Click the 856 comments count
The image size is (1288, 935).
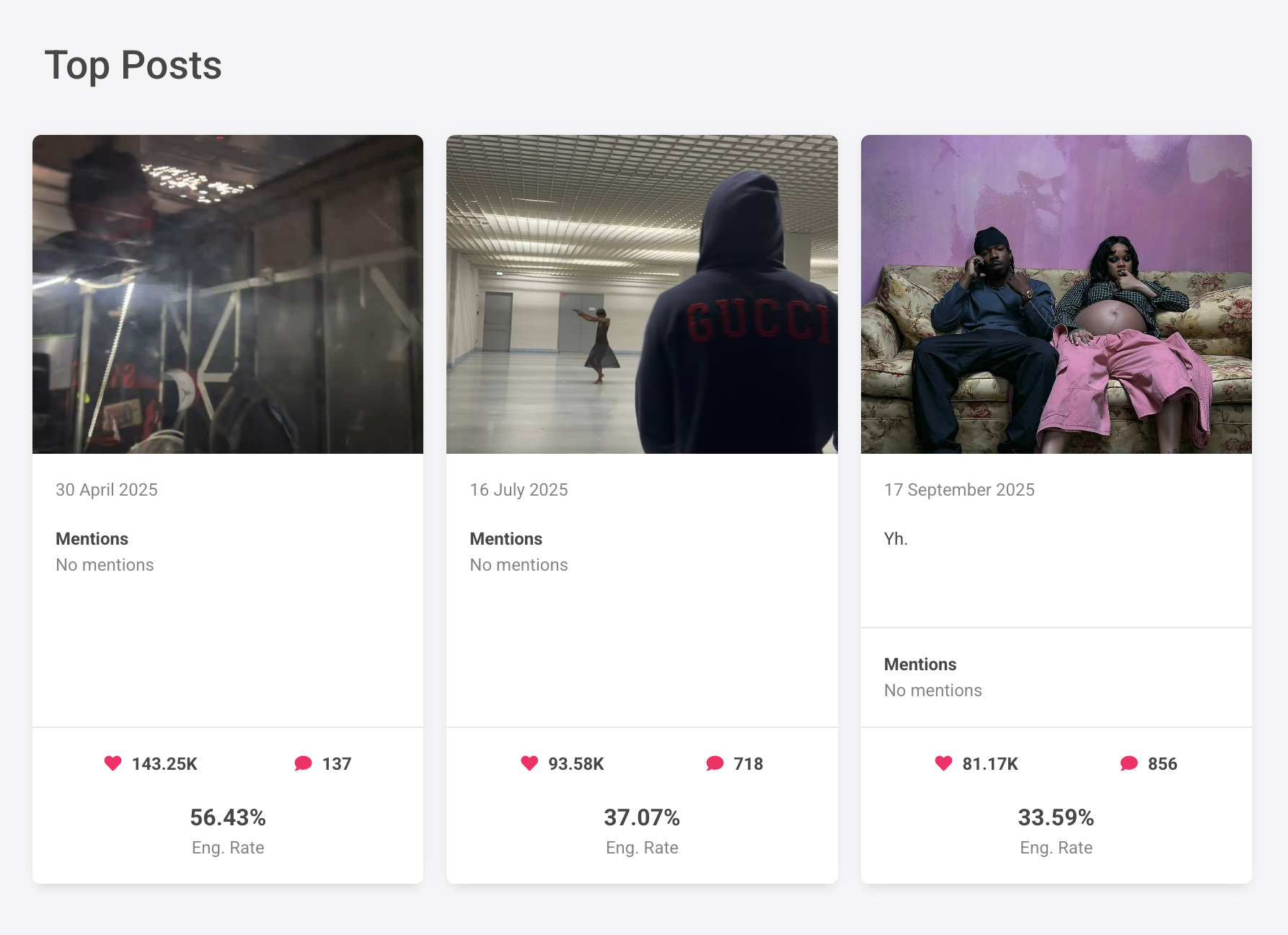1163,764
